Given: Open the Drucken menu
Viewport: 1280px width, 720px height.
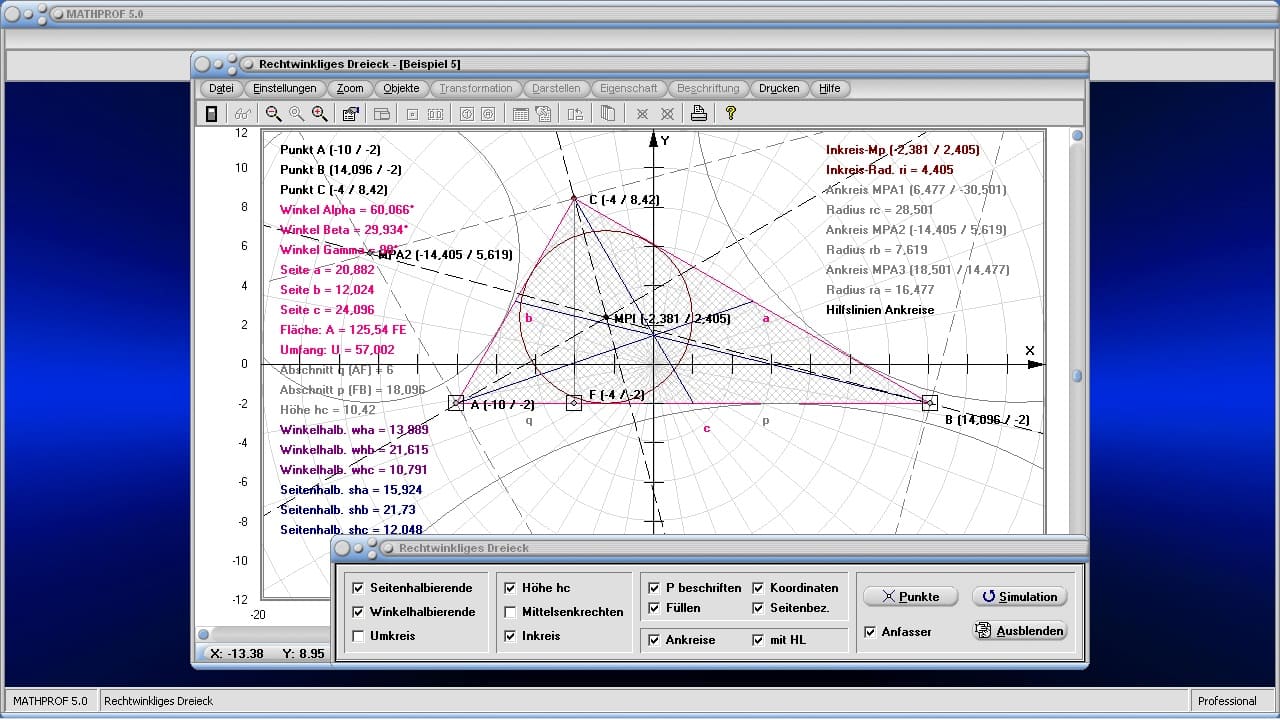Looking at the screenshot, I should pos(779,88).
